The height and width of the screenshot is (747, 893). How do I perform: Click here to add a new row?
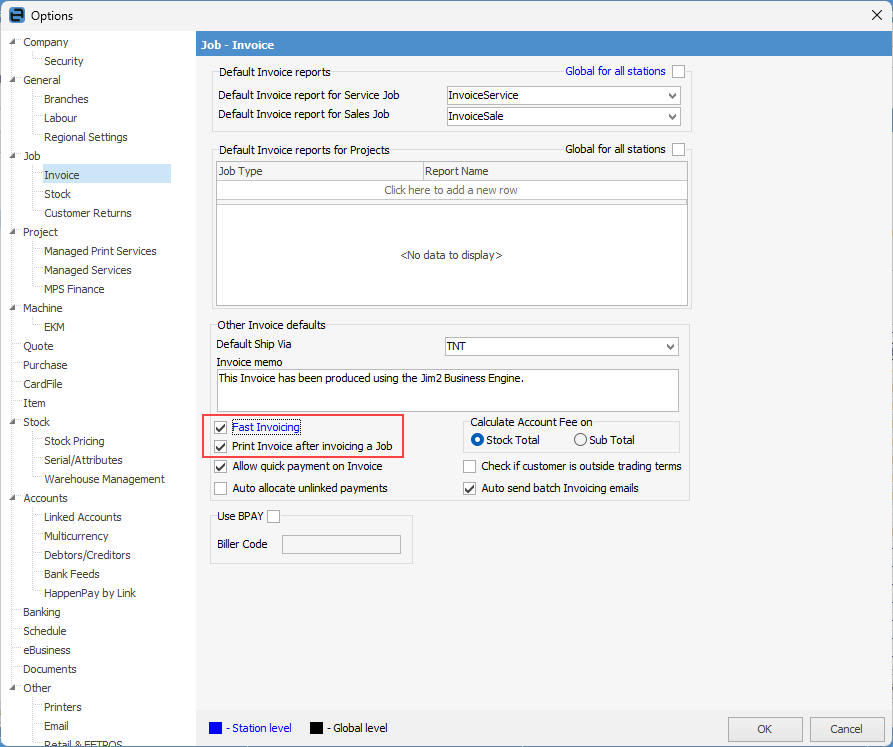[451, 190]
